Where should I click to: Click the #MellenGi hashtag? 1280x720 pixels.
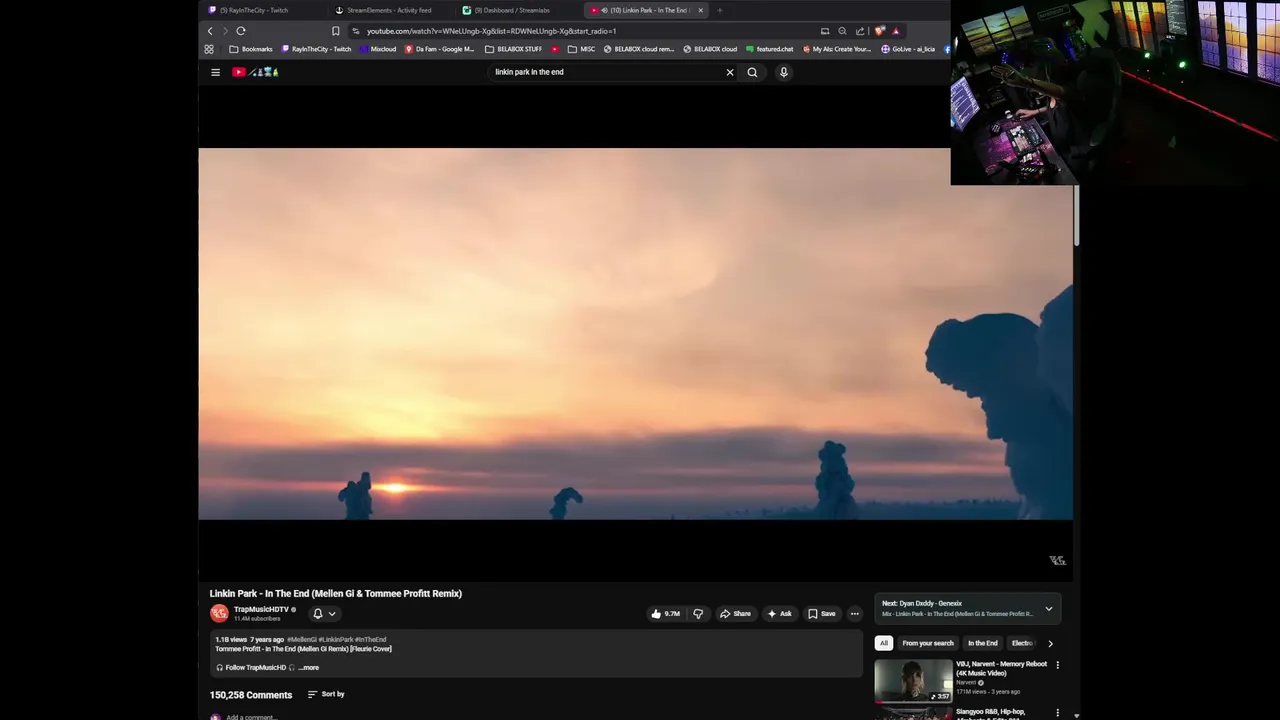[x=302, y=640]
